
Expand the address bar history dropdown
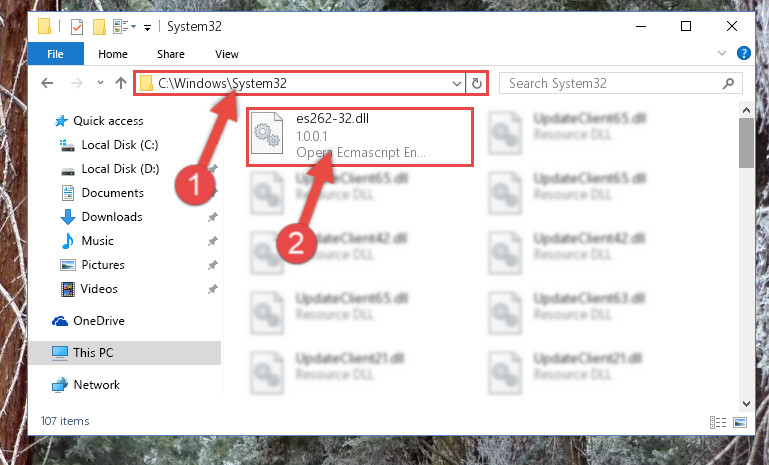click(x=457, y=83)
